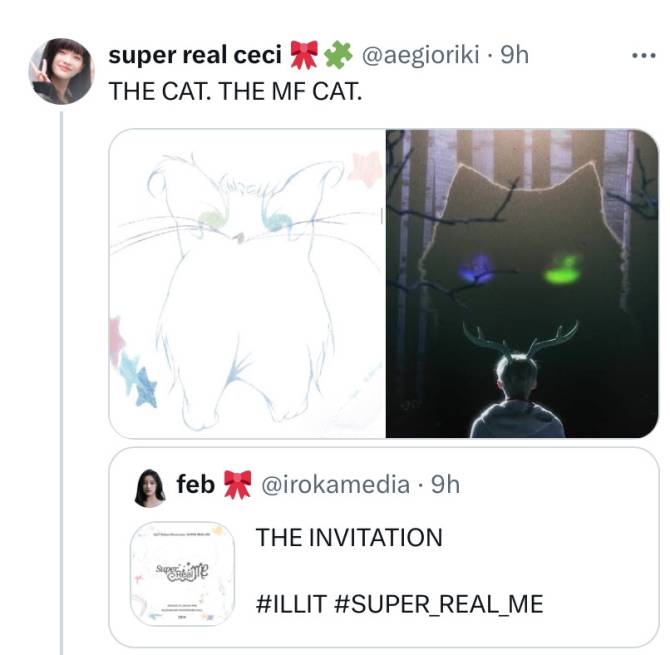
Task: Click the vertical thread line below the avatar
Action: [61, 383]
